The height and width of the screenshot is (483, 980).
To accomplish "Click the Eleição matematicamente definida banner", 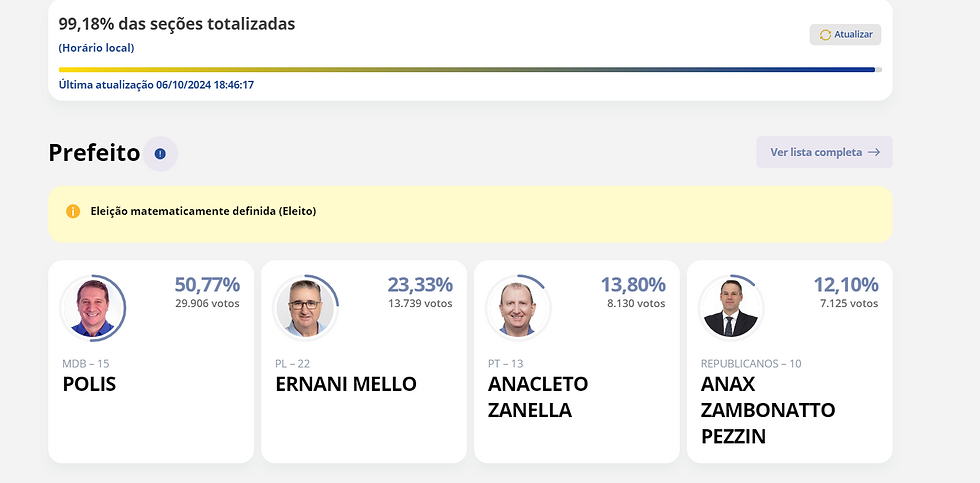I will [470, 214].
